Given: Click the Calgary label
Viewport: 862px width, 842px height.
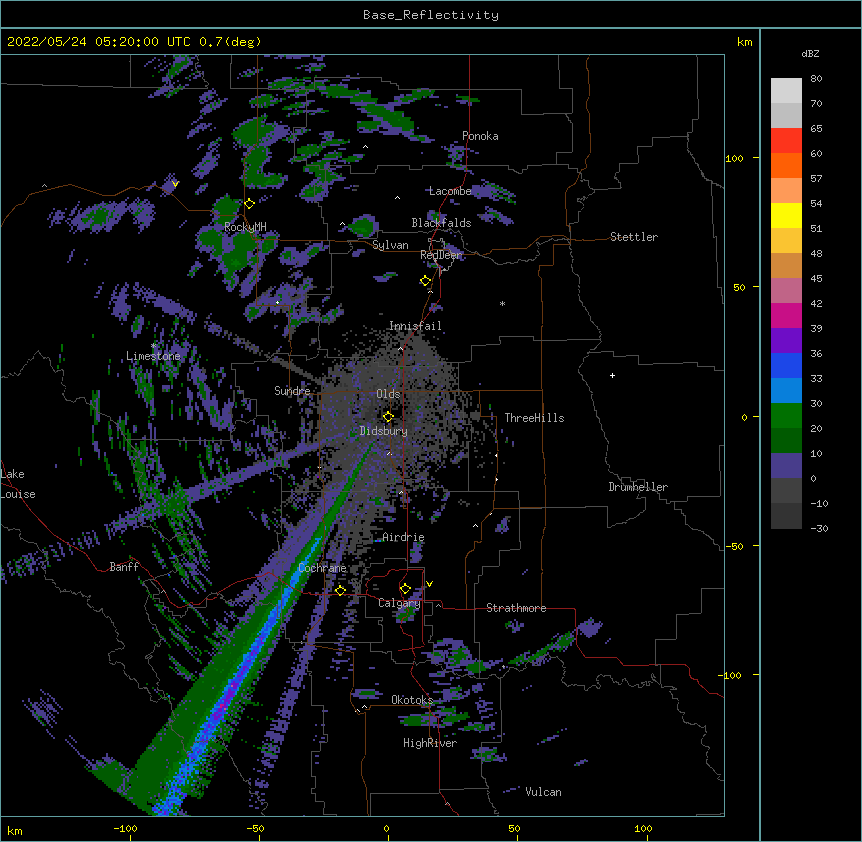Looking at the screenshot, I should click(399, 603).
